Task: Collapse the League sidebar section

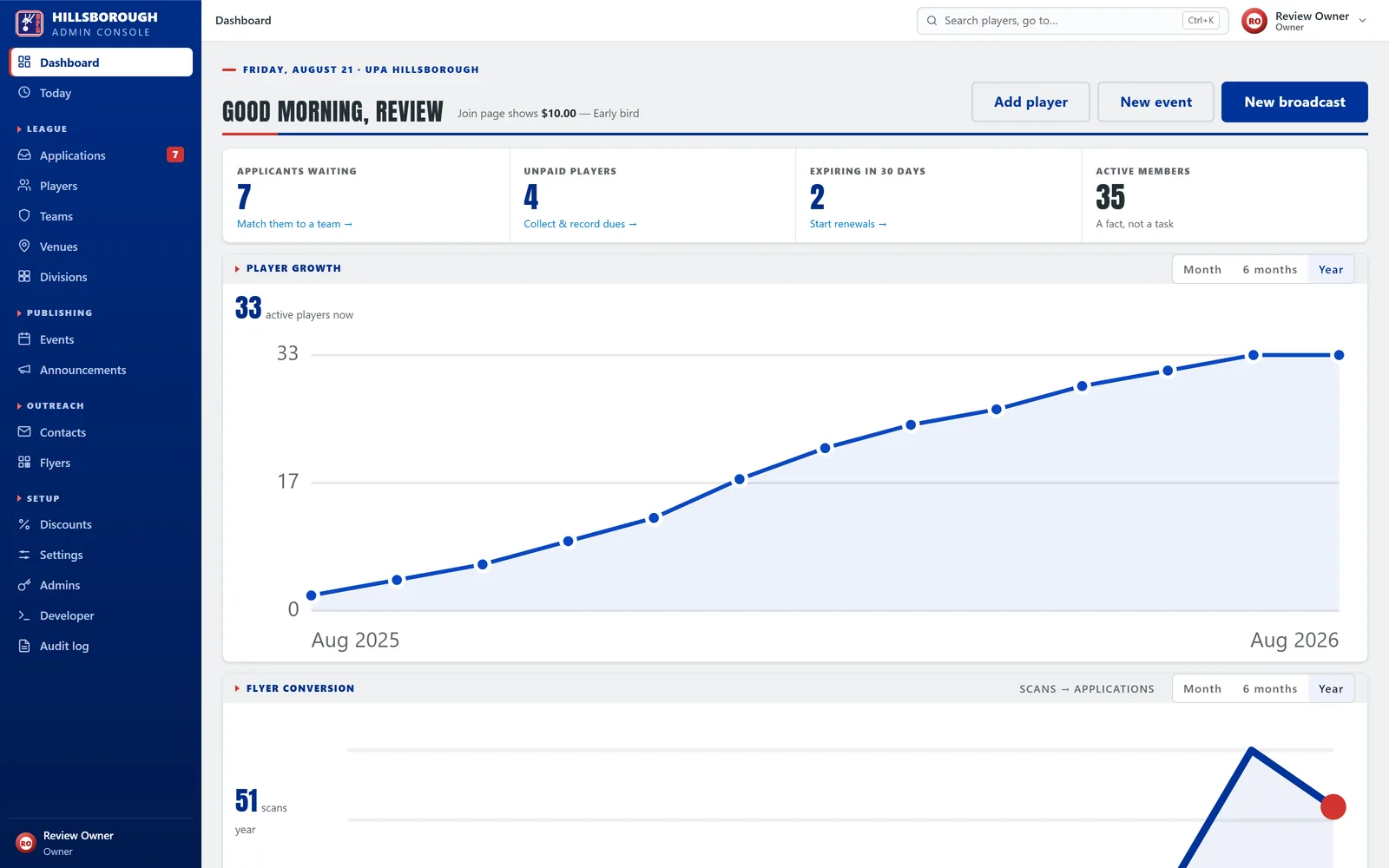Action: [43, 129]
